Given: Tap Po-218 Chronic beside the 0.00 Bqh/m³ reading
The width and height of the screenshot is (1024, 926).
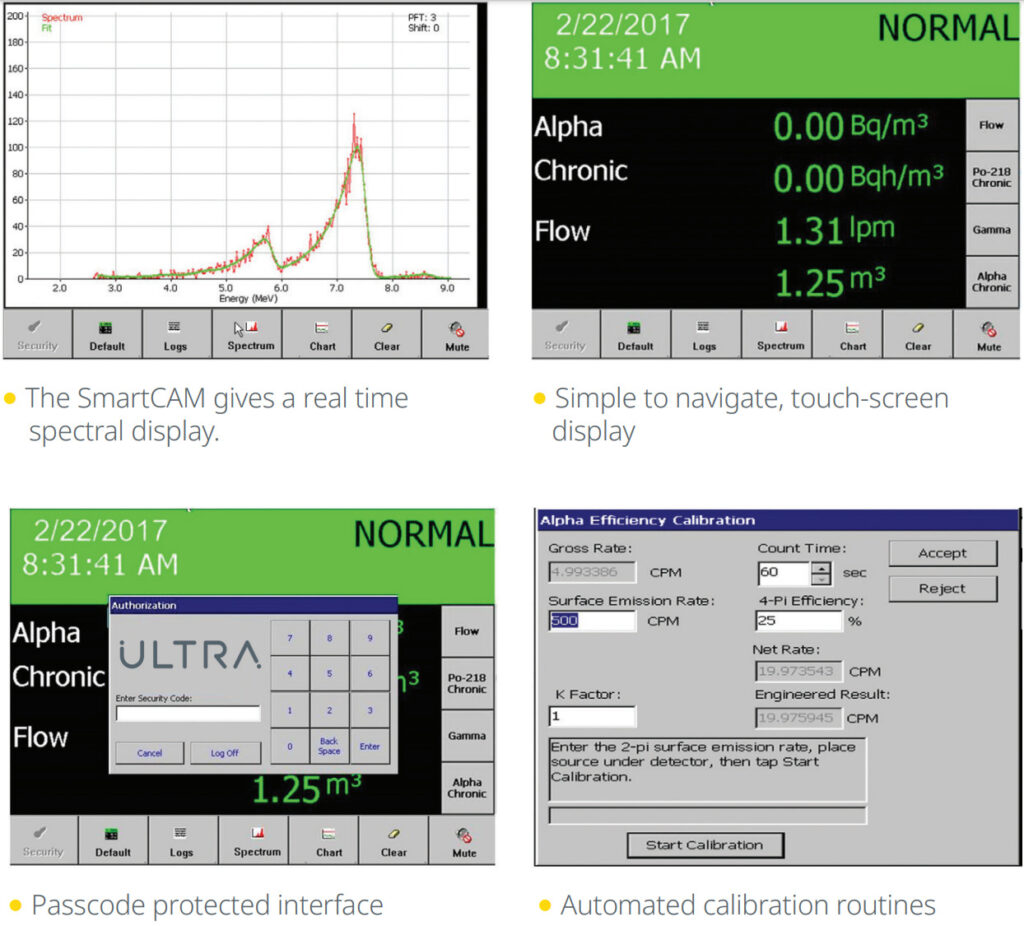Looking at the screenshot, I should (x=991, y=177).
